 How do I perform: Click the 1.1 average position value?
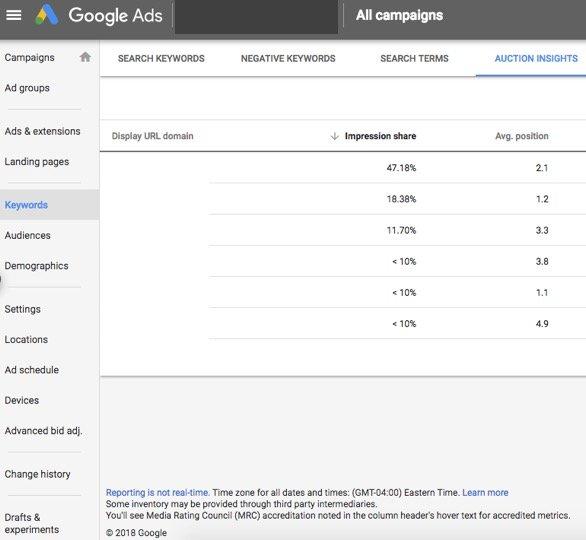[x=542, y=292]
